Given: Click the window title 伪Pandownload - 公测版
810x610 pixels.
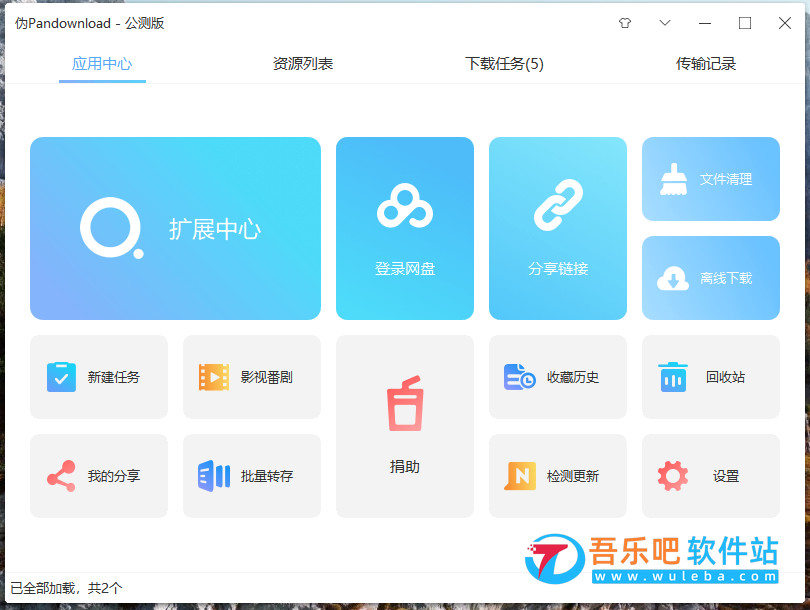Looking at the screenshot, I should 89,23.
